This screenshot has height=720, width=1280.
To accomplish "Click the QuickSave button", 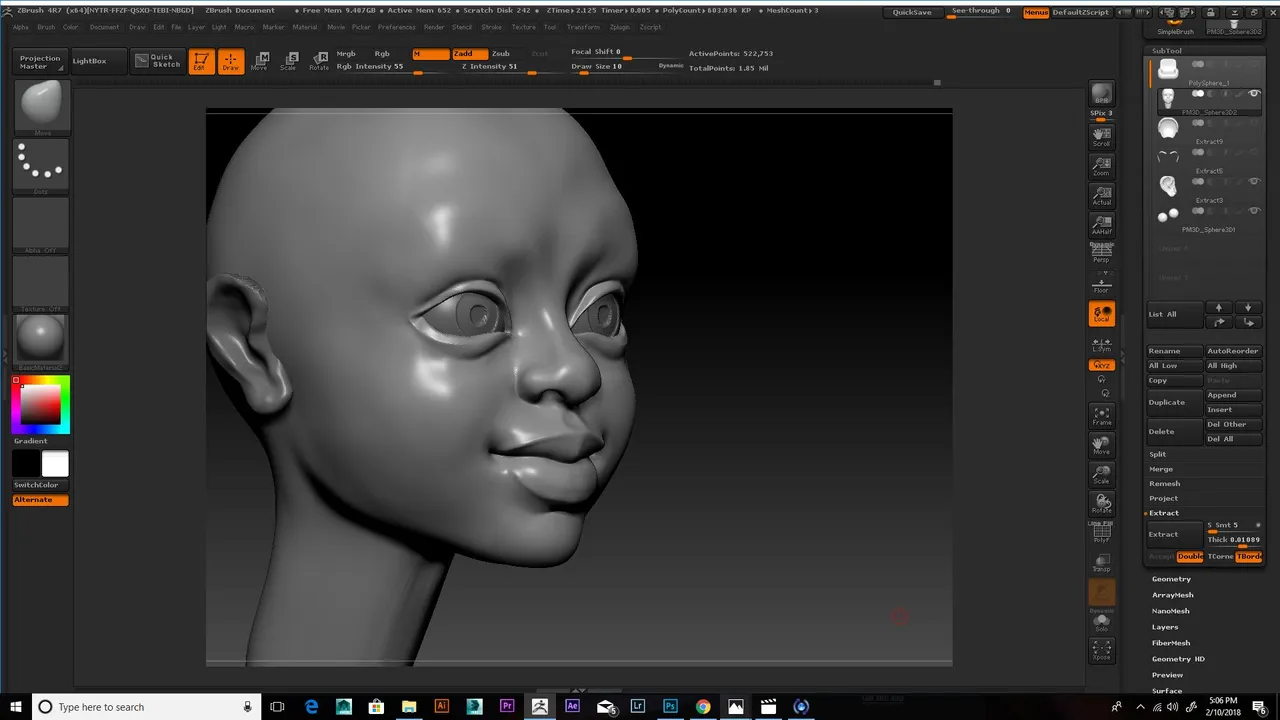I will click(912, 12).
